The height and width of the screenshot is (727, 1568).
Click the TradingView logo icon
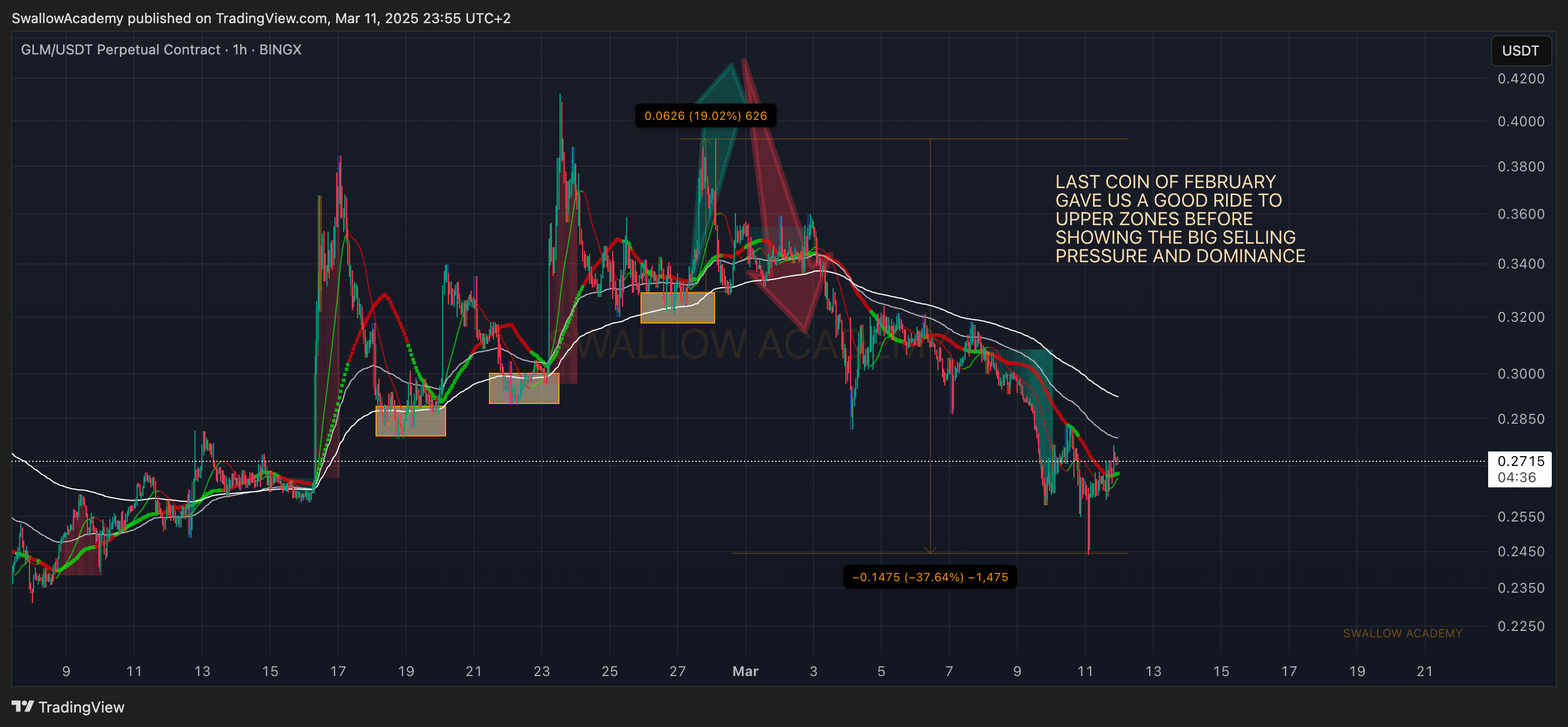tap(23, 706)
